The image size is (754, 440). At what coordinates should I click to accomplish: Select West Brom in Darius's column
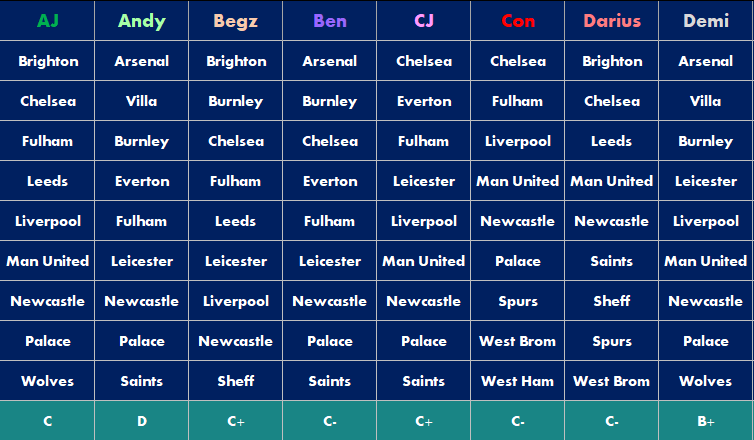[x=611, y=381]
